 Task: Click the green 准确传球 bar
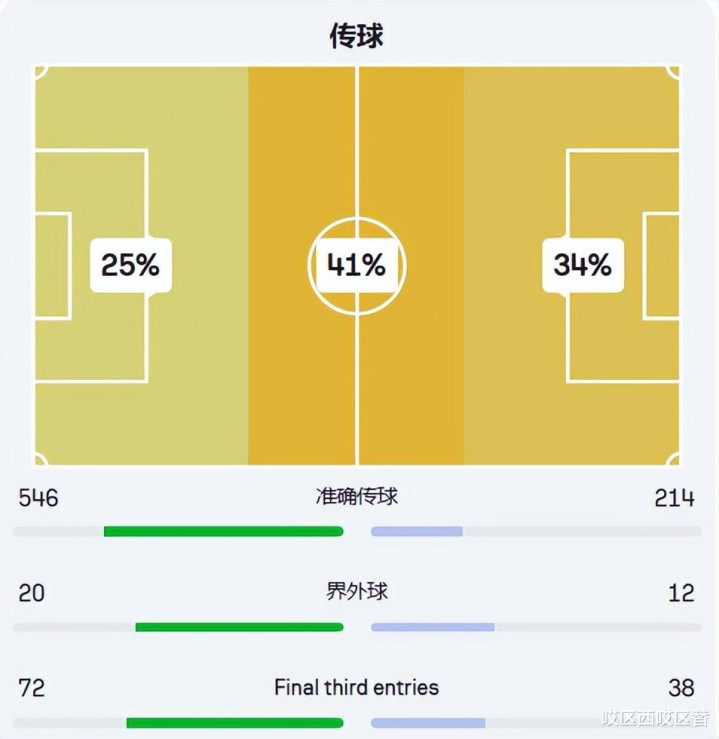[x=223, y=532]
